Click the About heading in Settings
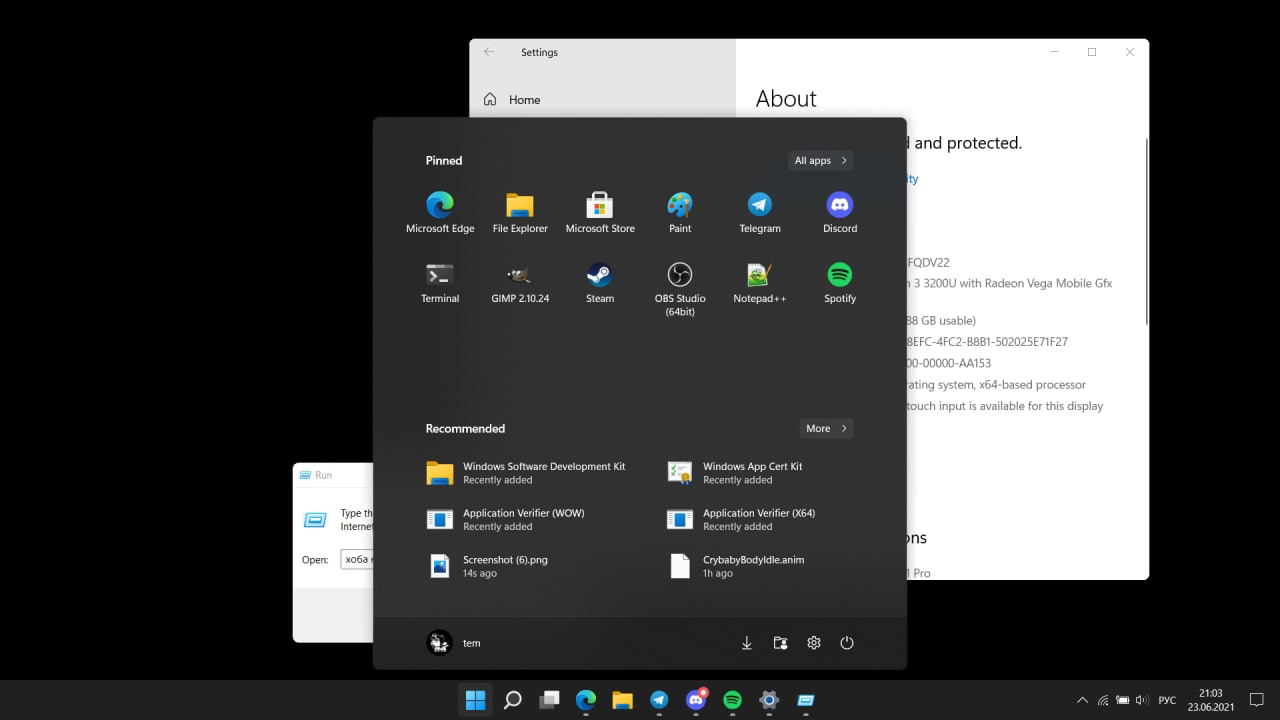This screenshot has height=720, width=1280. 786,99
